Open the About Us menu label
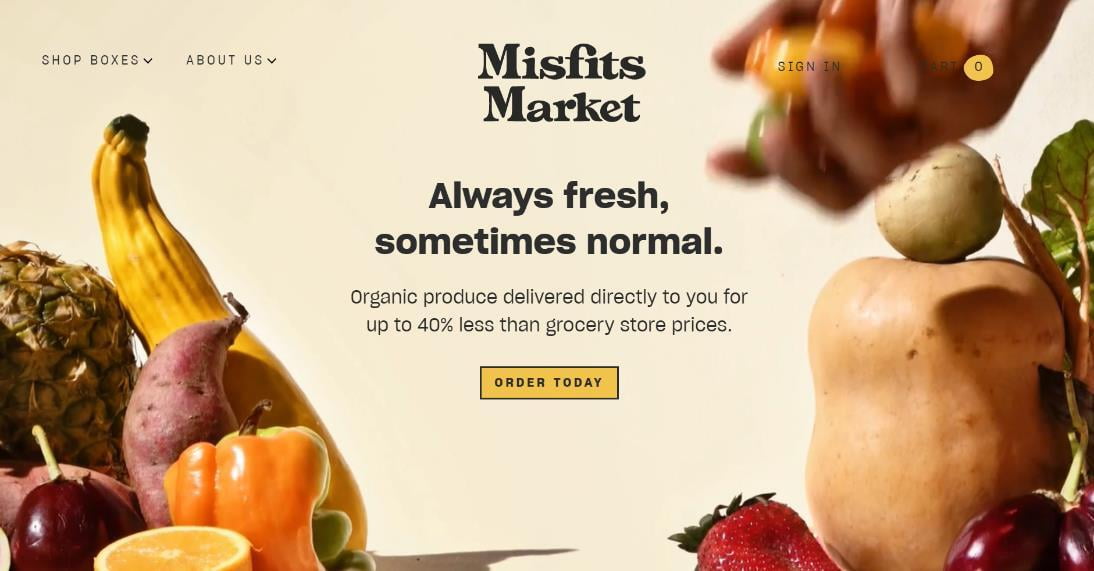 [x=225, y=60]
